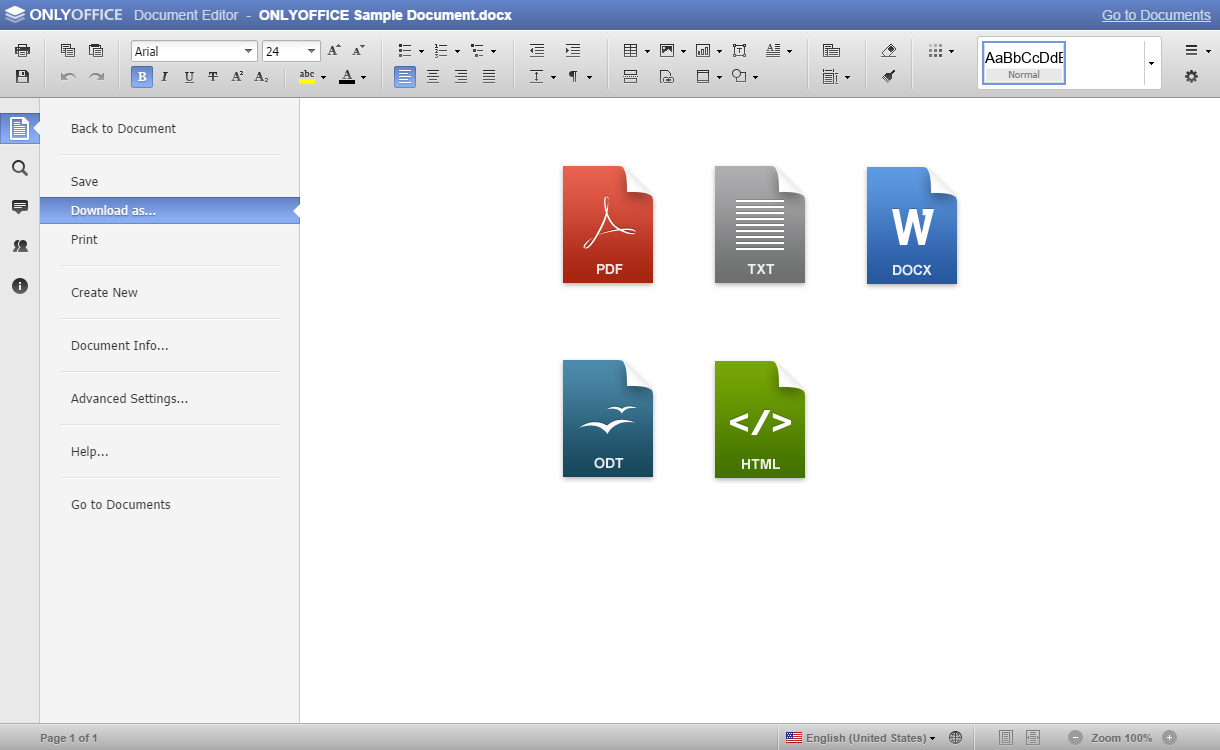This screenshot has height=750, width=1220.
Task: Select Align Left paragraph alignment
Action: pos(404,76)
